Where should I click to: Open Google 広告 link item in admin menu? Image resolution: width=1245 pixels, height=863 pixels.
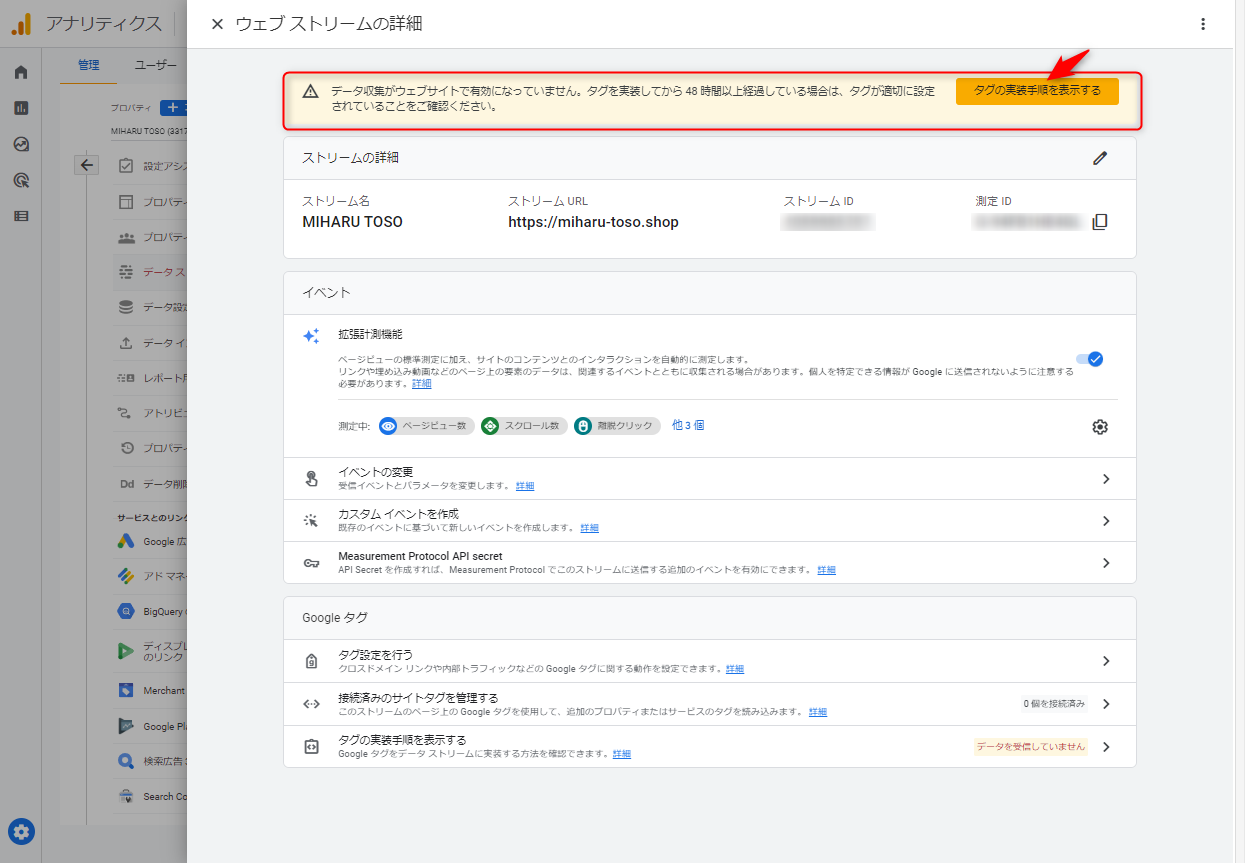click(150, 541)
